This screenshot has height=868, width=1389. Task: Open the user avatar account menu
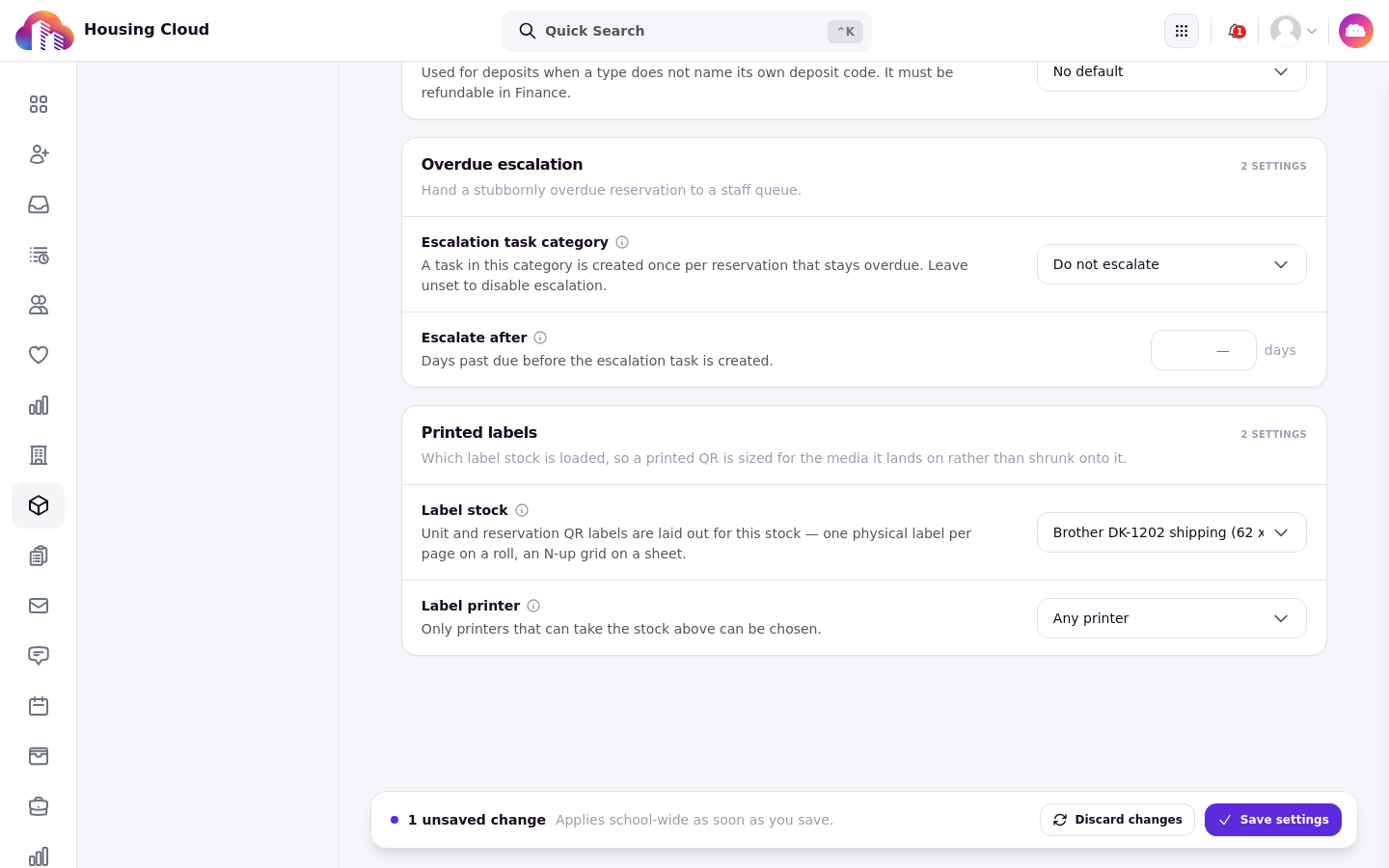1294,31
